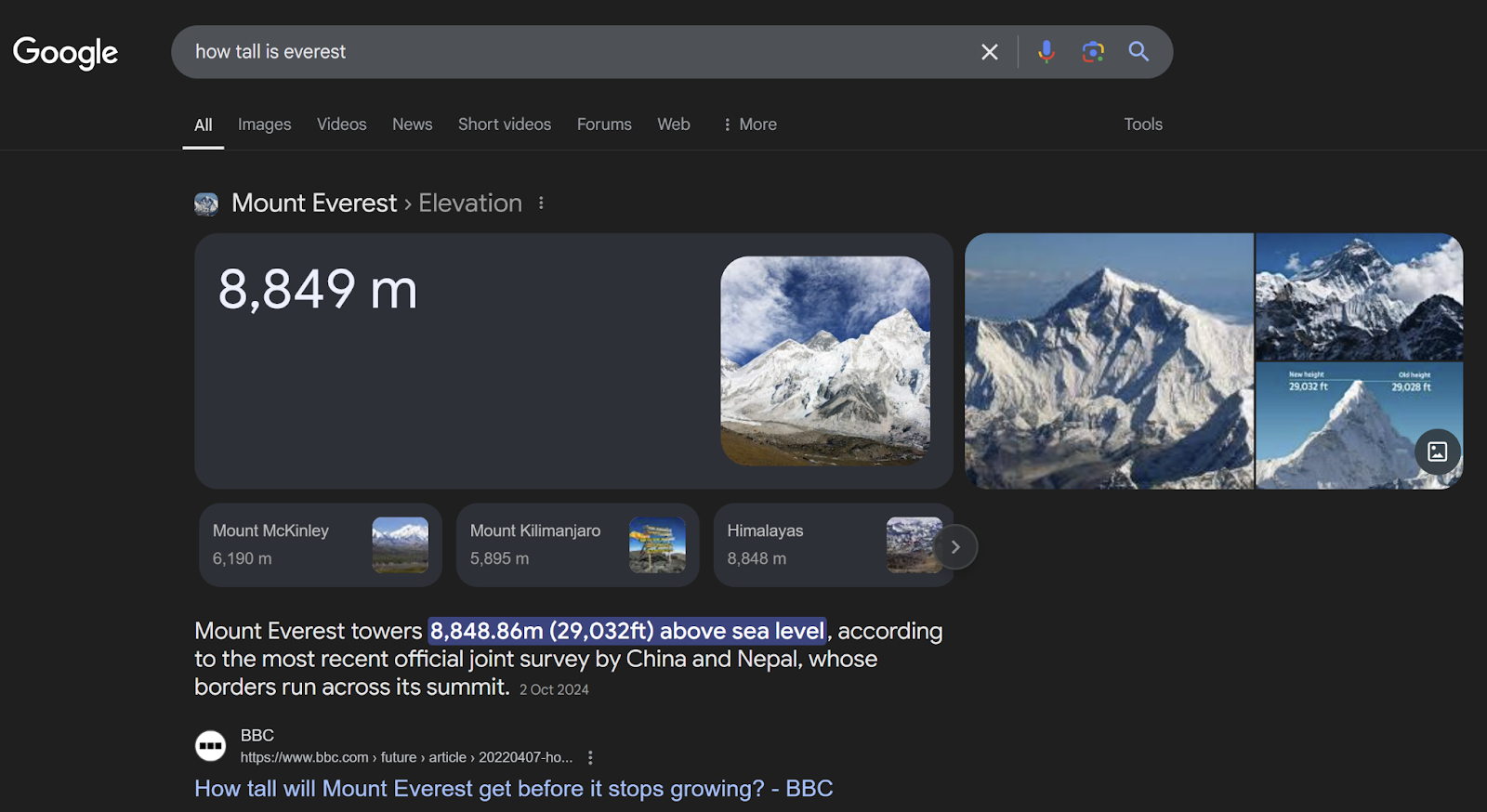Screen dimensions: 1487x812
Task: Expand the More search filters menu
Action: pyautogui.click(x=749, y=124)
